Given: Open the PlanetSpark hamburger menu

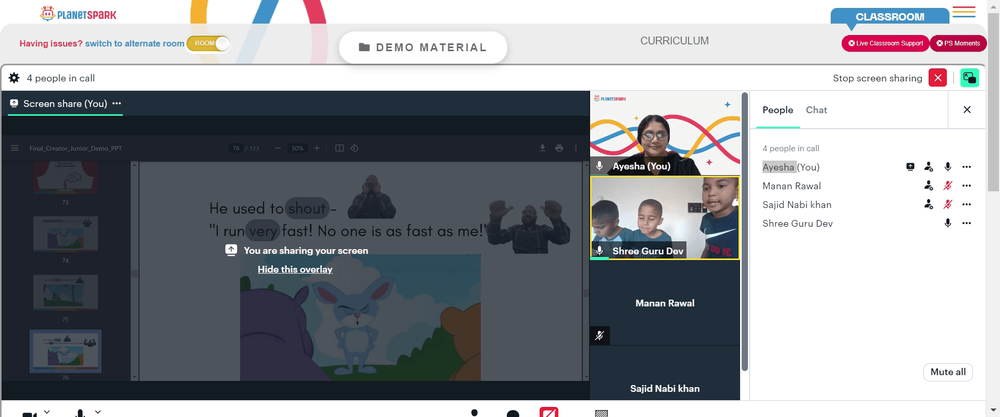Looking at the screenshot, I should point(964,12).
